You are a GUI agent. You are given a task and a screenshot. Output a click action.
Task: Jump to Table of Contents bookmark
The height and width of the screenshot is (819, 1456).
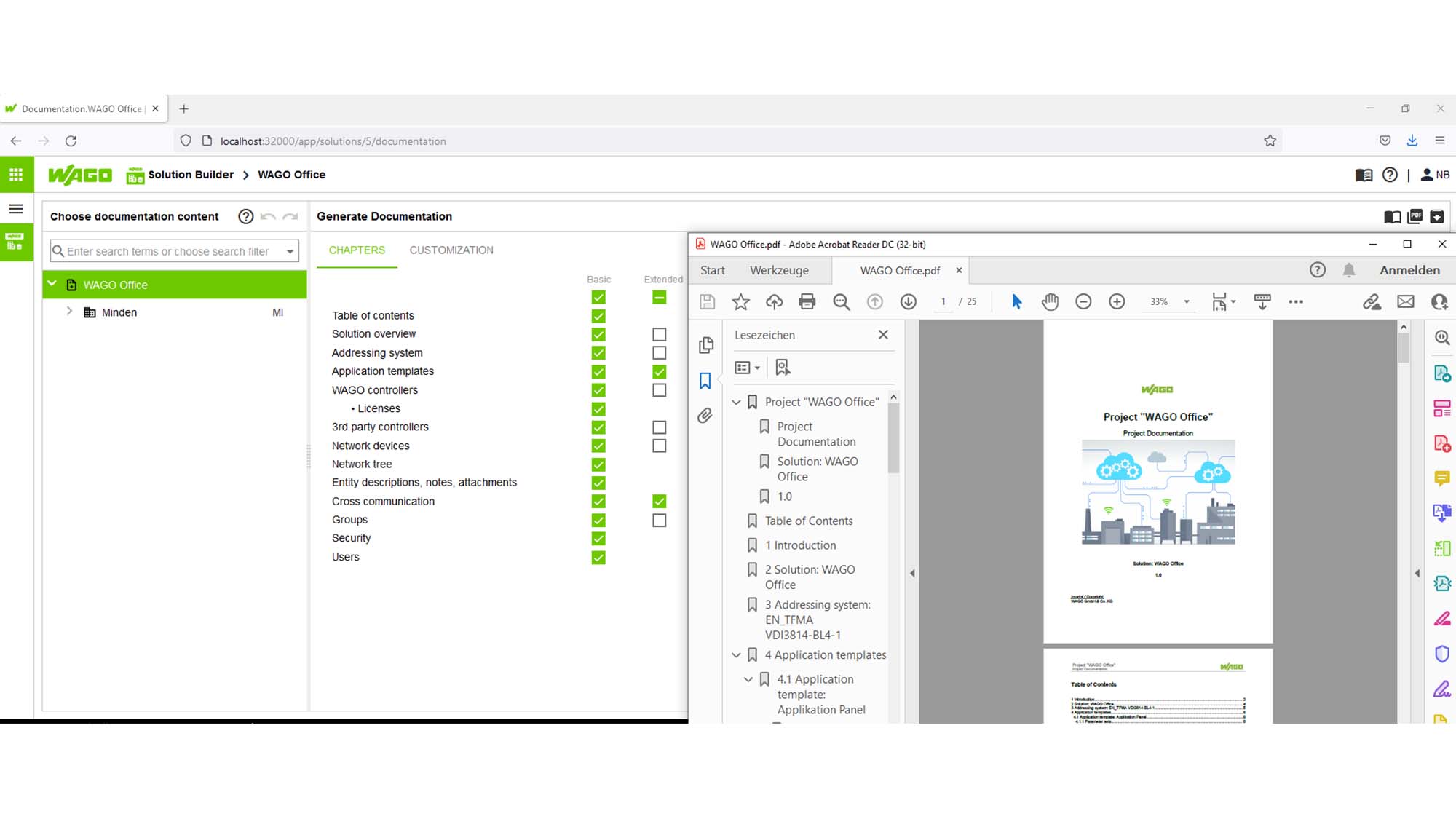(x=809, y=521)
